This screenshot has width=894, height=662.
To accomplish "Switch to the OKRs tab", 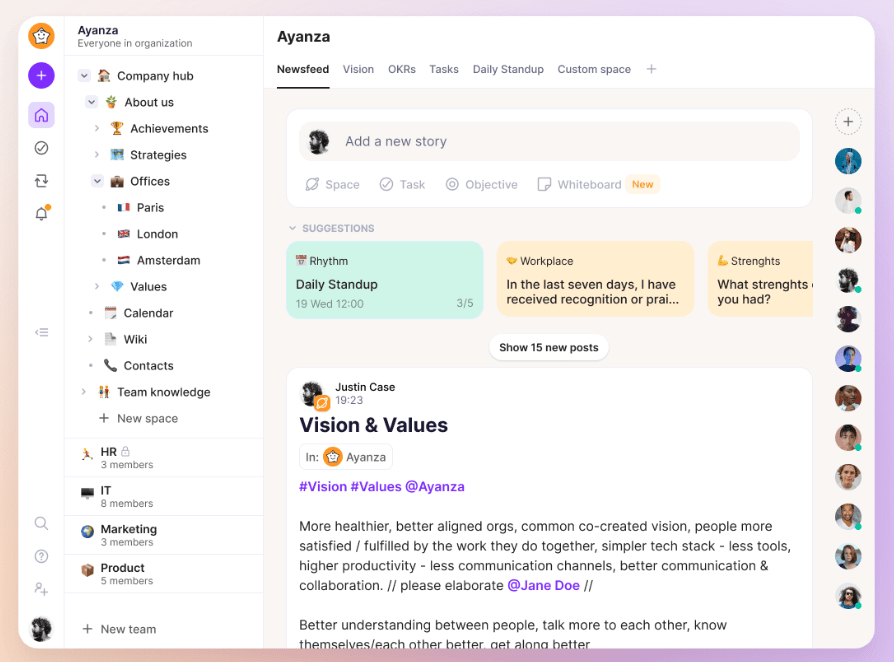I will click(x=402, y=70).
